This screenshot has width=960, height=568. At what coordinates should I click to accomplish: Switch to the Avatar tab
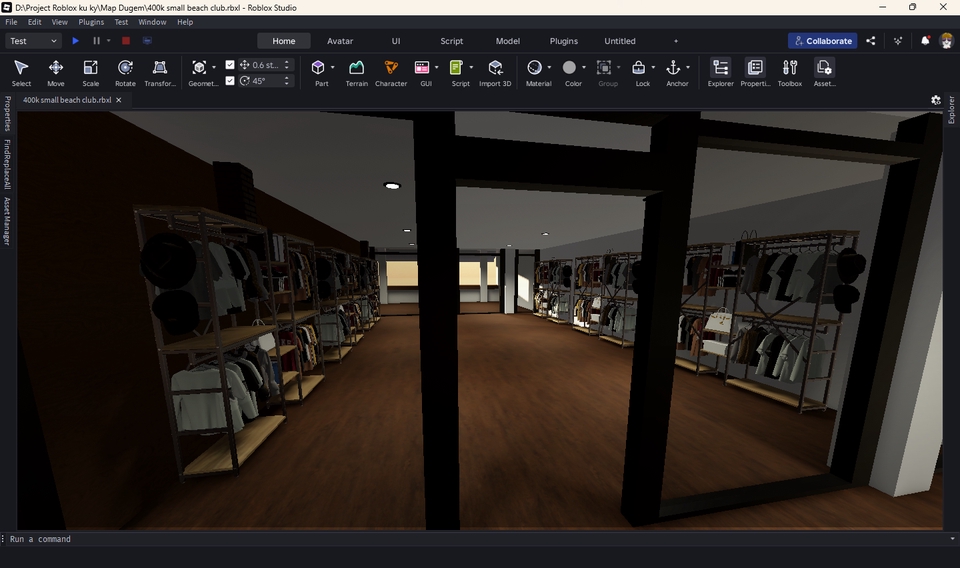tap(340, 41)
